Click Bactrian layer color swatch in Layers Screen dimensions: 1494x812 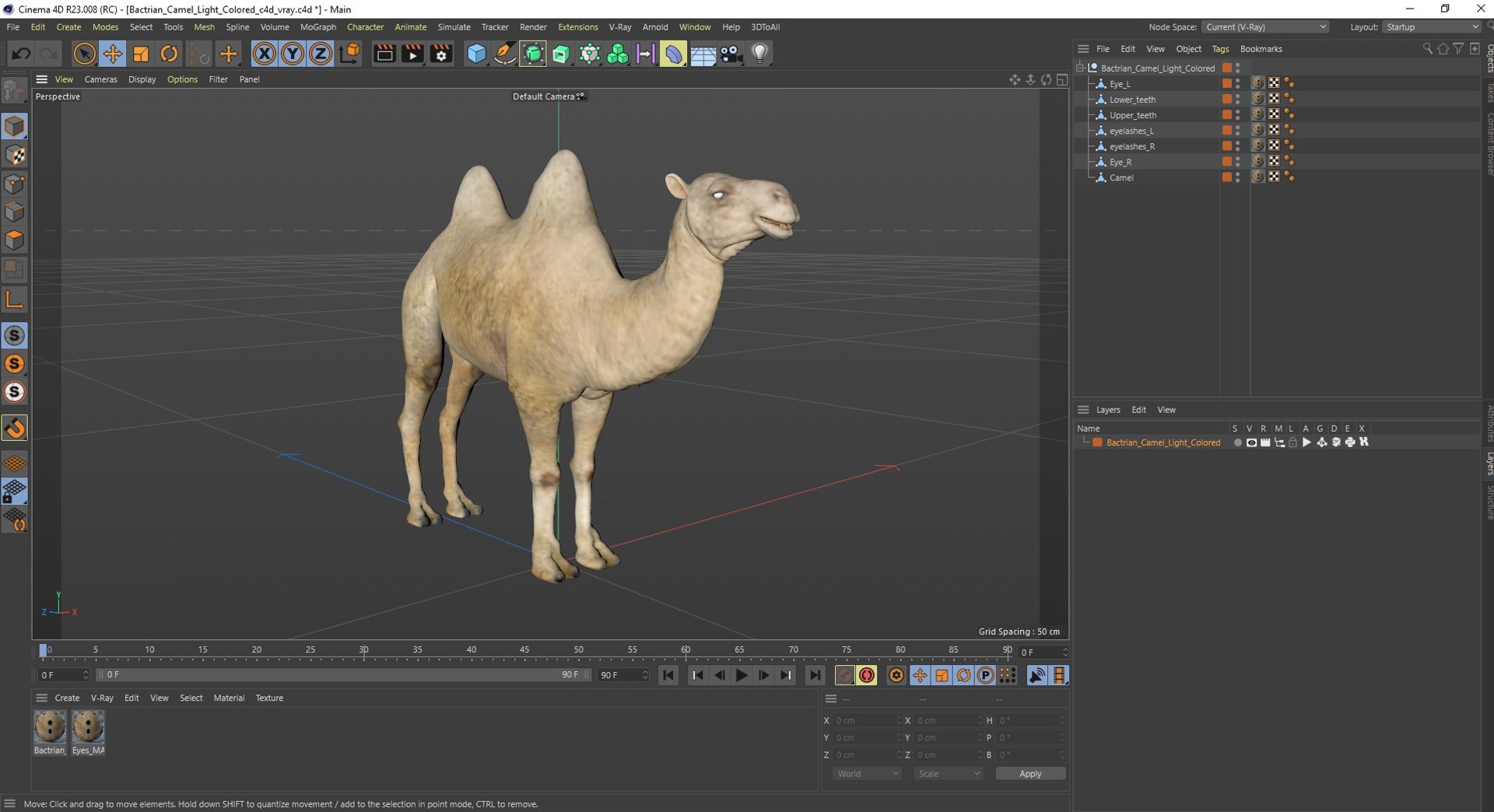tap(1097, 443)
